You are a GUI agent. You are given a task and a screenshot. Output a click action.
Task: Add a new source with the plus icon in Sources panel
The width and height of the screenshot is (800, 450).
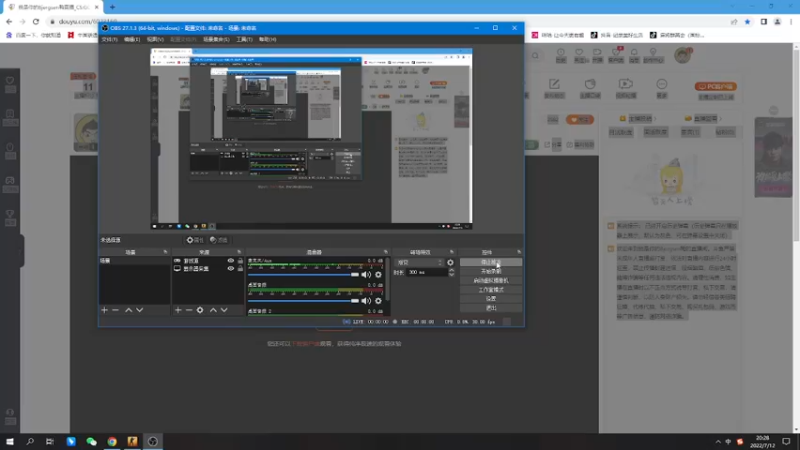coord(178,310)
